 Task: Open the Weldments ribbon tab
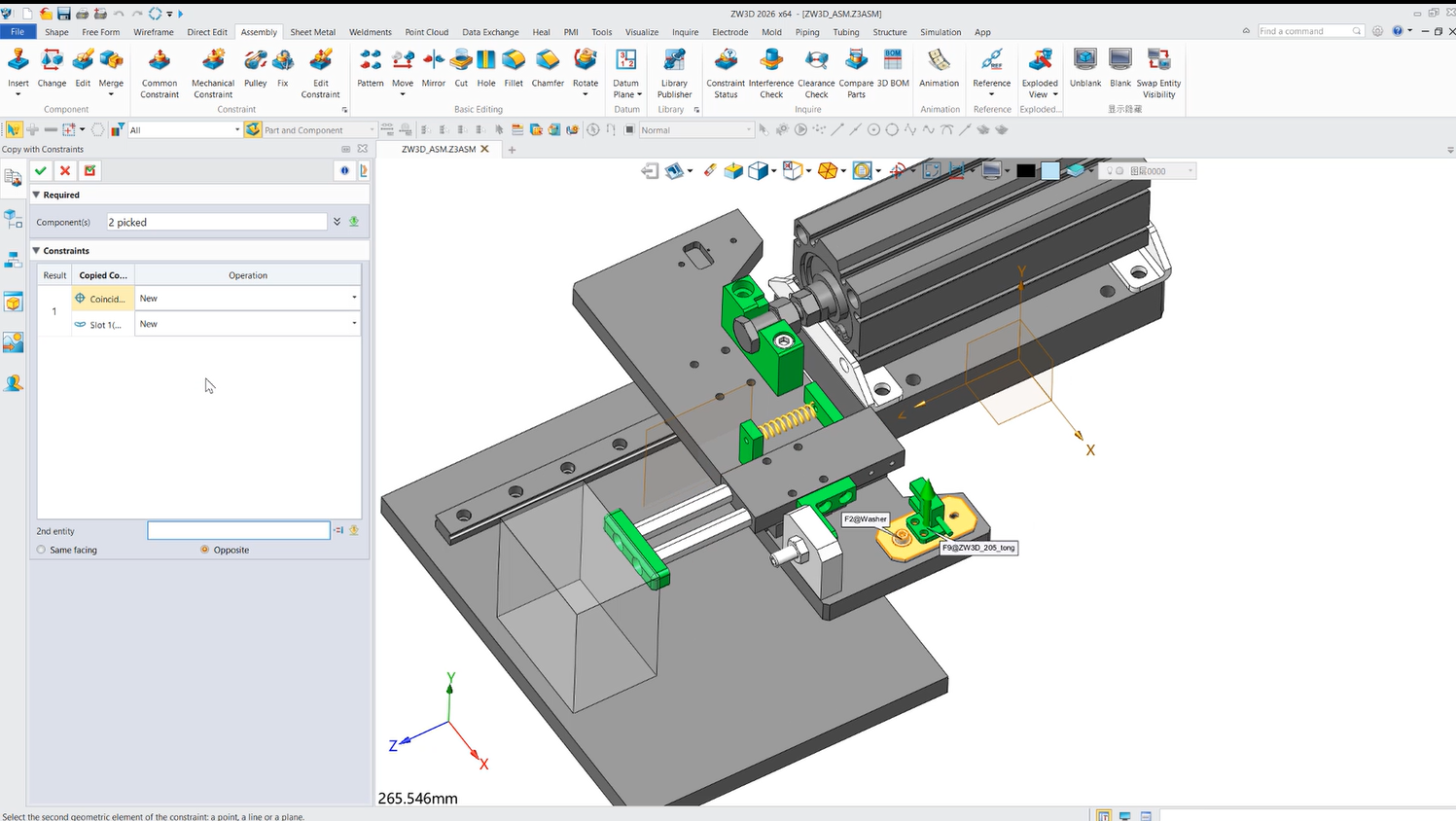coord(370,32)
